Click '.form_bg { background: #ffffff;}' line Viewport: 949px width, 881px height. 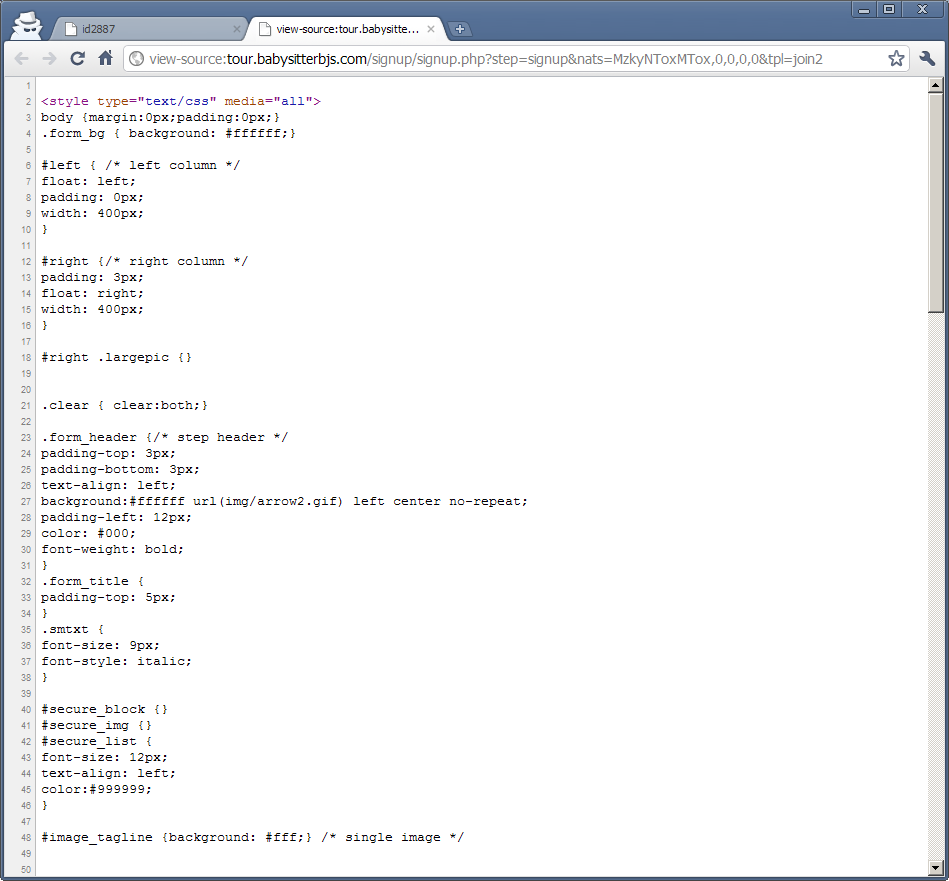tap(168, 133)
